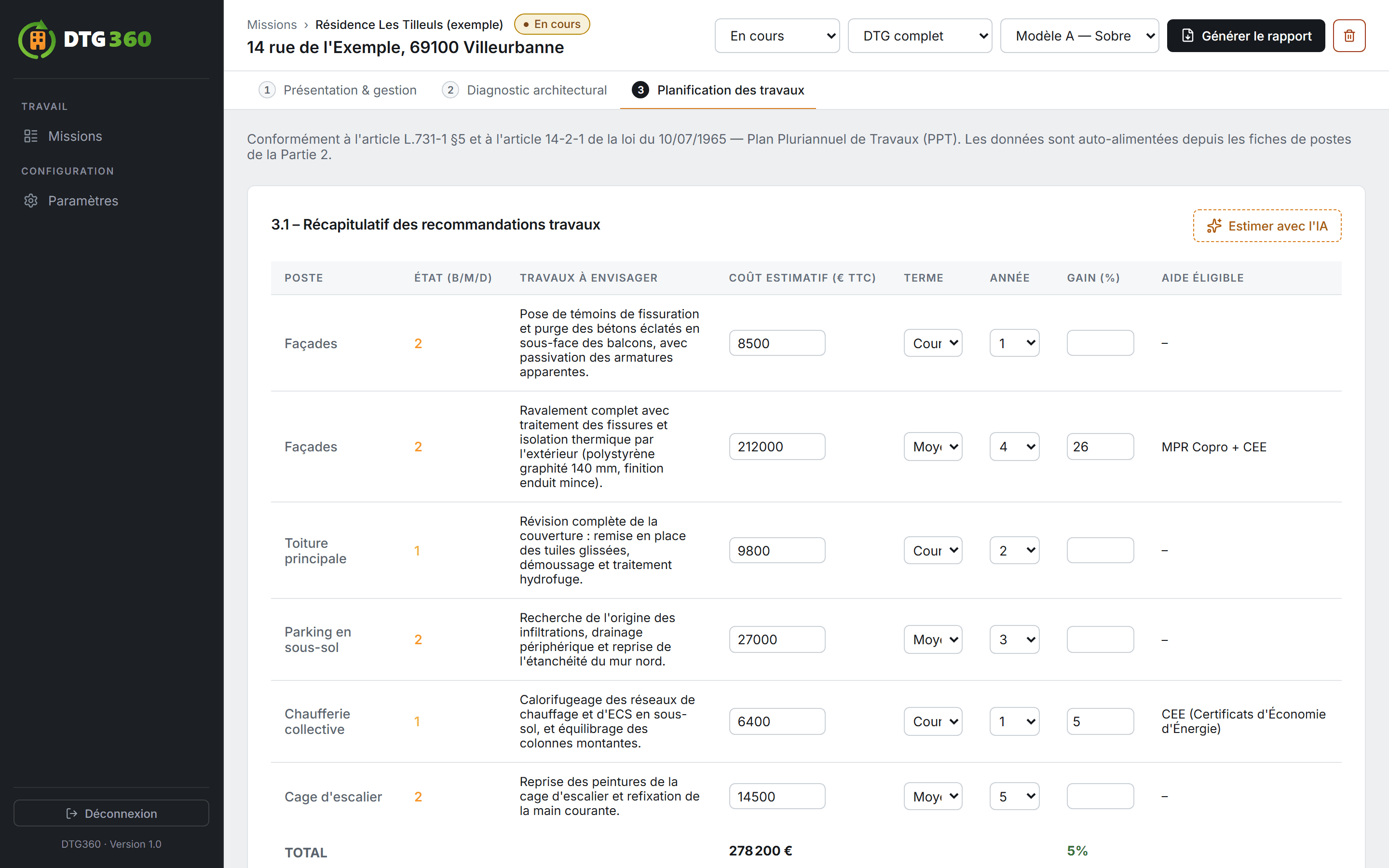Image resolution: width=1389 pixels, height=868 pixels.
Task: Switch to Présentation & gestion tab
Action: pos(338,90)
